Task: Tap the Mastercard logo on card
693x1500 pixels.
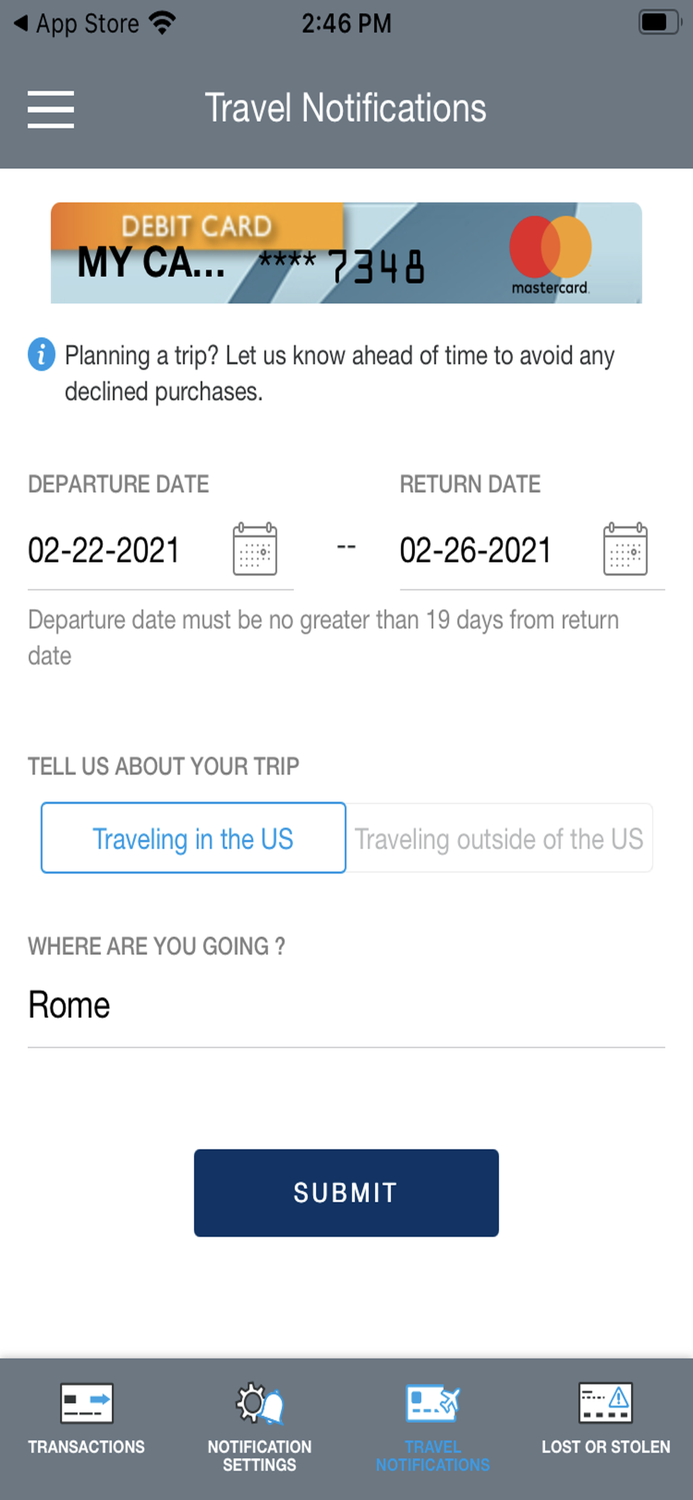Action: coord(550,254)
